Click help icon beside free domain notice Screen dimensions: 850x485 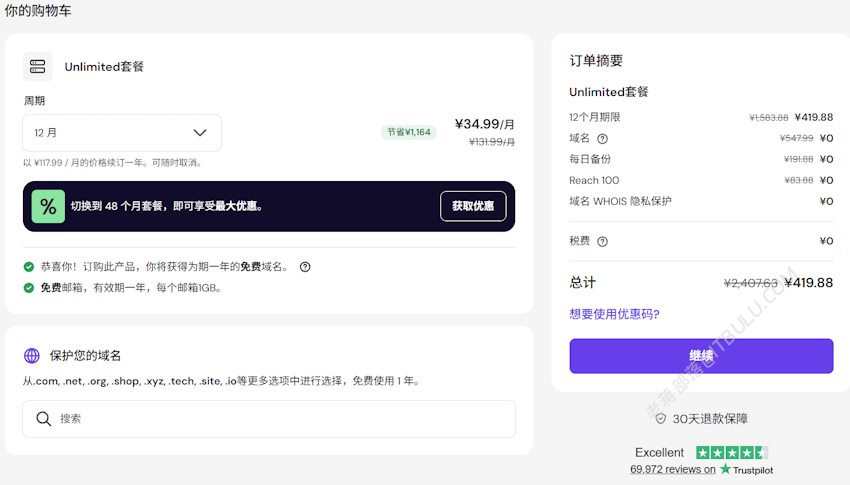coord(305,267)
